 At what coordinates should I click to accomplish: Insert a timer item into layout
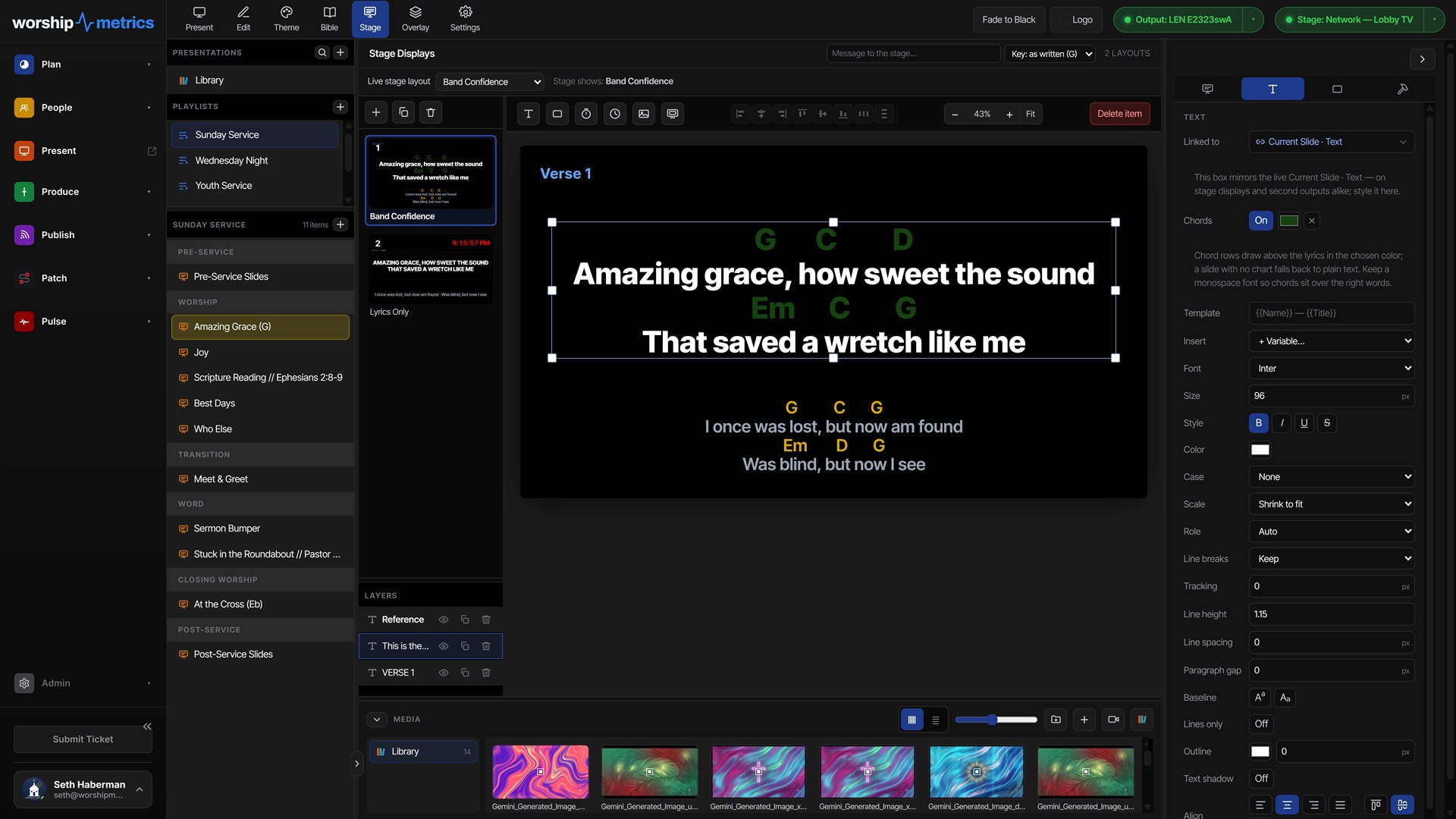coord(586,114)
